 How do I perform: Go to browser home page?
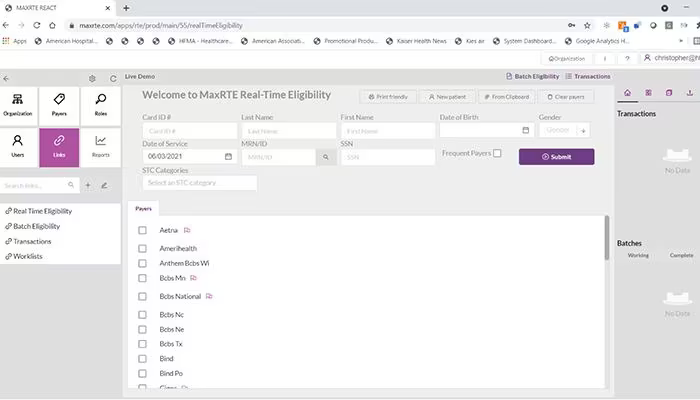pyautogui.click(x=52, y=25)
